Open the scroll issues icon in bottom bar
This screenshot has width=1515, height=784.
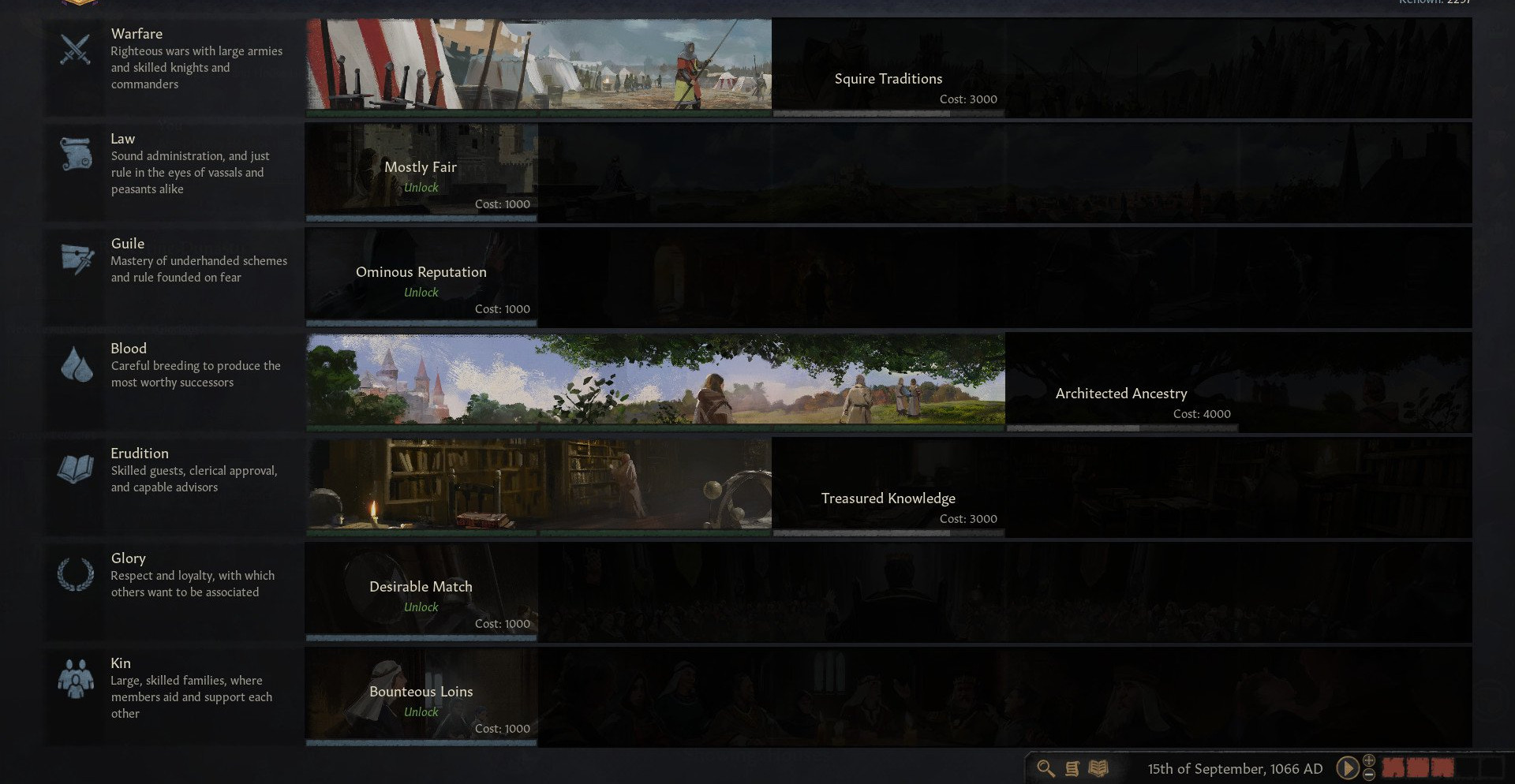pos(1072,768)
